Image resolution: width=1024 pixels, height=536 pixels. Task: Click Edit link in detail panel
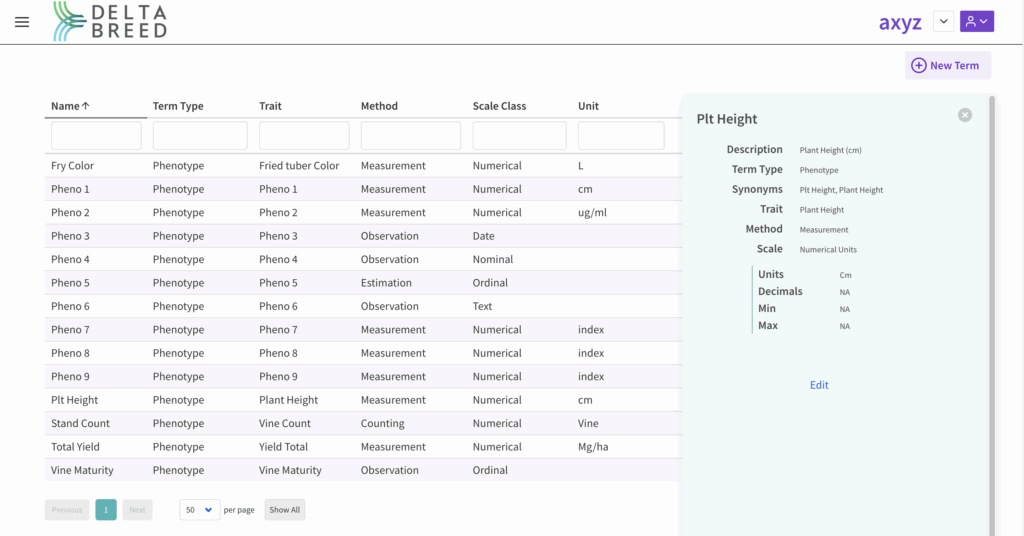(x=819, y=385)
